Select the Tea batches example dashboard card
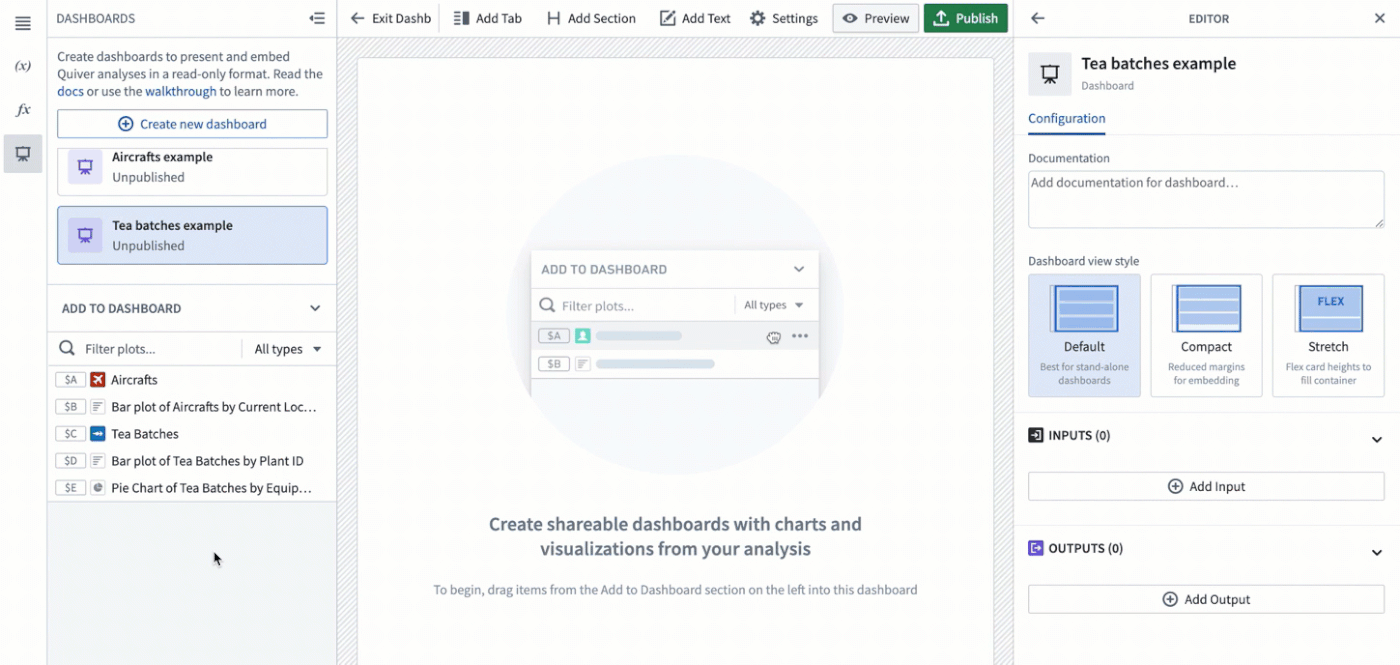 tap(192, 235)
